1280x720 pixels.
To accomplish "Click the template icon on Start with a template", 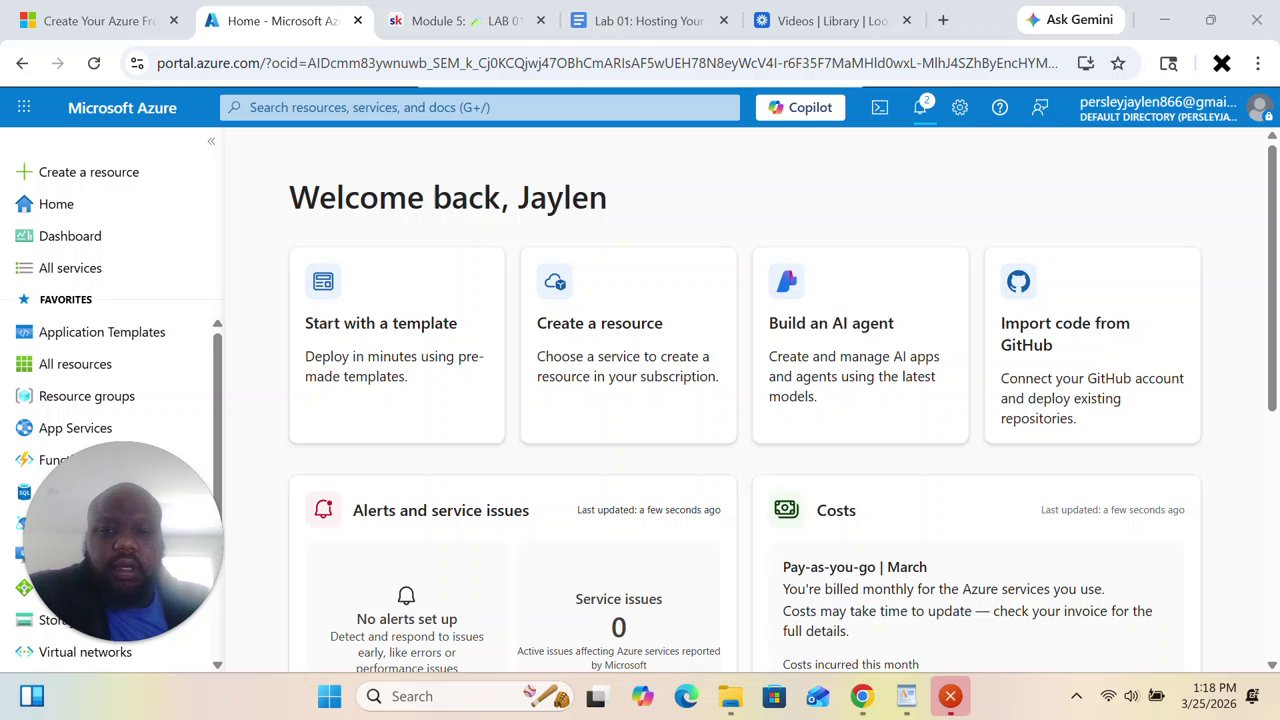I will click(323, 282).
